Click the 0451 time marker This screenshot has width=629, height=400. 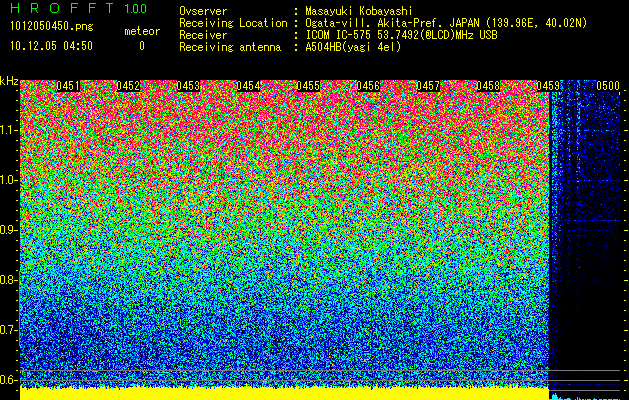tap(68, 86)
